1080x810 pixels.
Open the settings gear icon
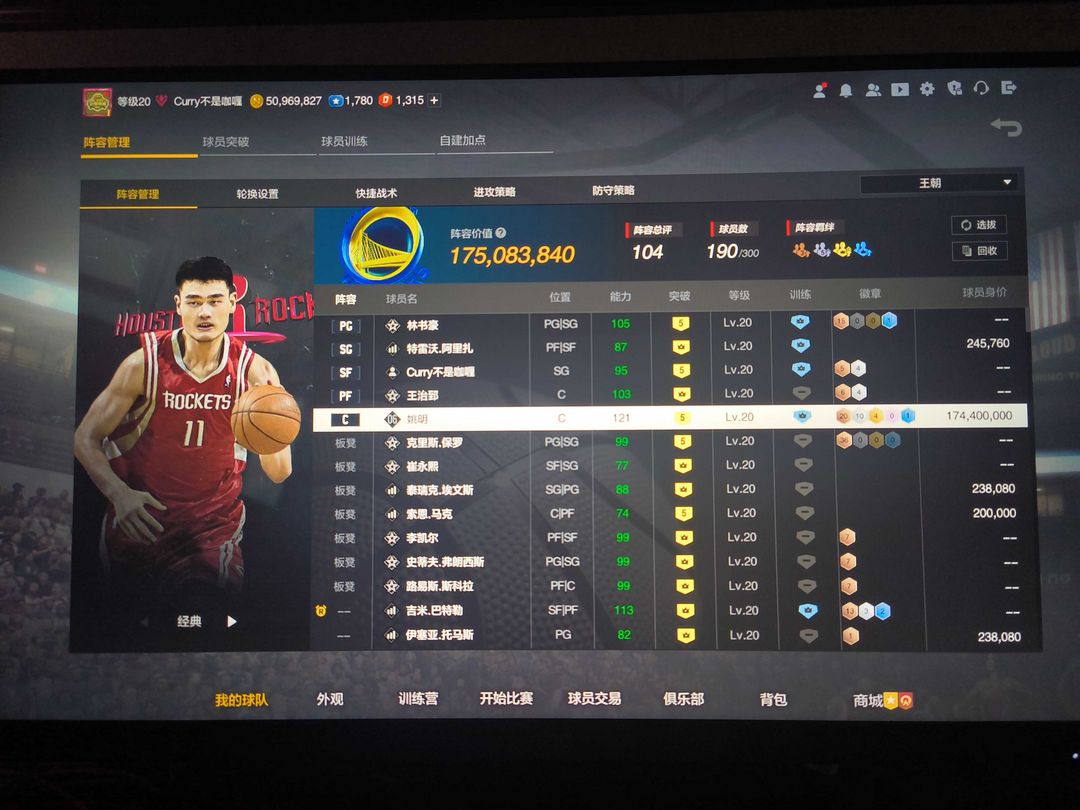(927, 89)
